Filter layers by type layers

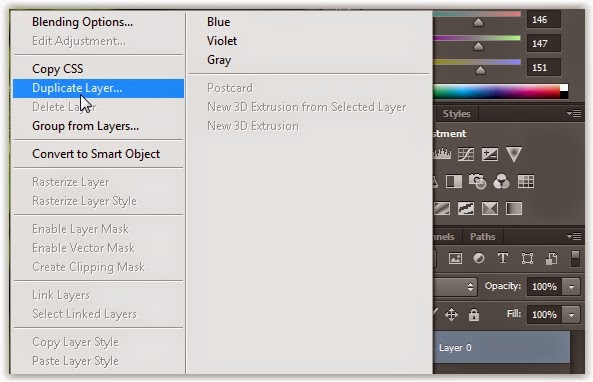pyautogui.click(x=503, y=259)
